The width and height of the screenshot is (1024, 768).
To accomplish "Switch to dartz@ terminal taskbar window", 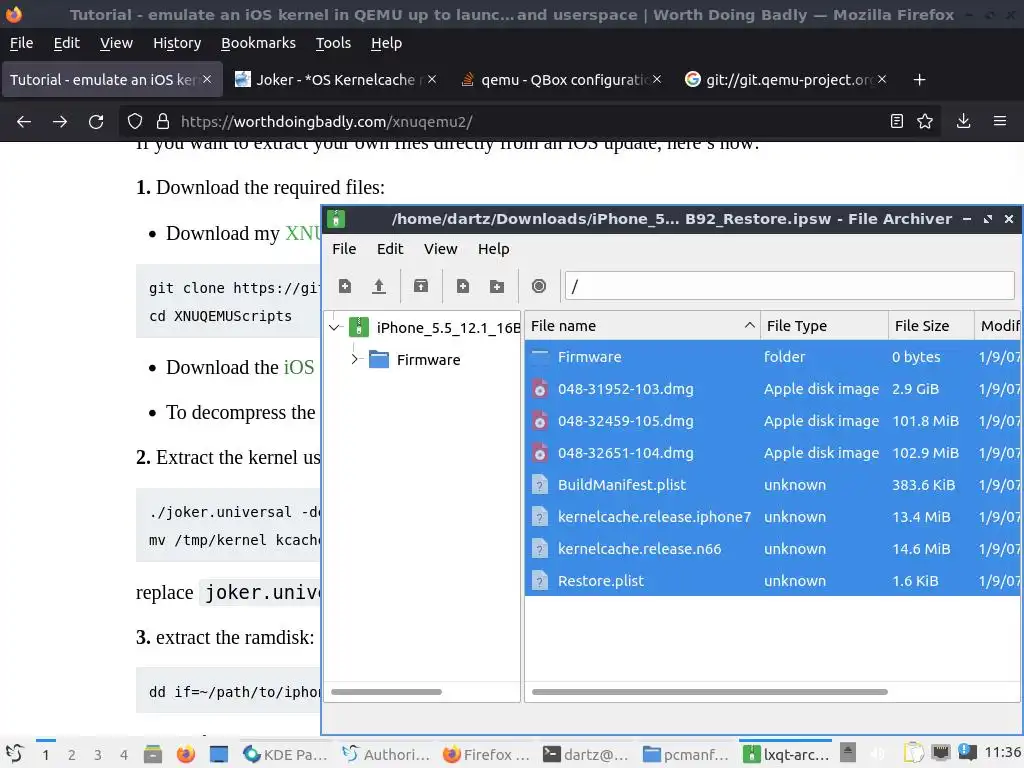I will [x=586, y=754].
